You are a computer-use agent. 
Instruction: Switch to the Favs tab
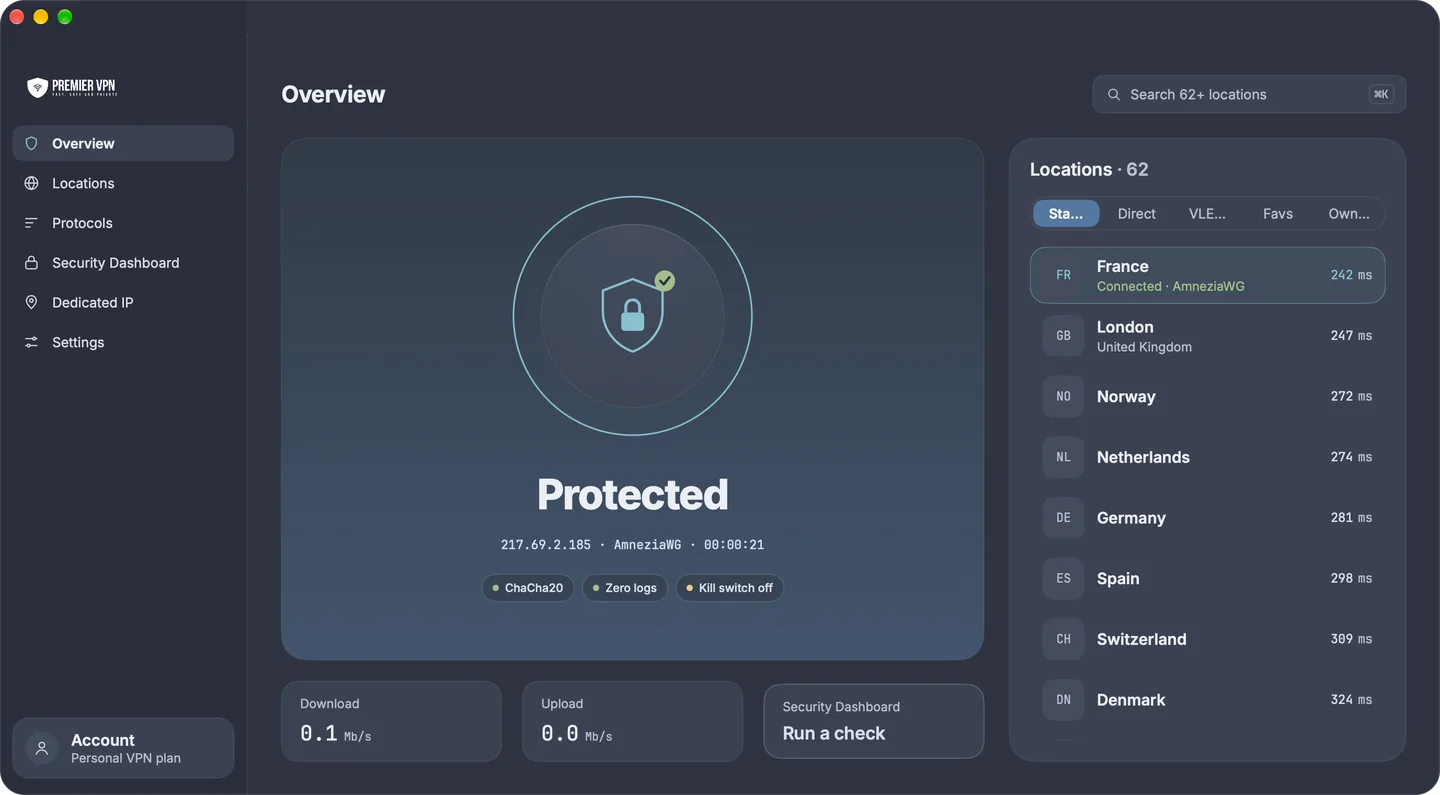[x=1278, y=214]
